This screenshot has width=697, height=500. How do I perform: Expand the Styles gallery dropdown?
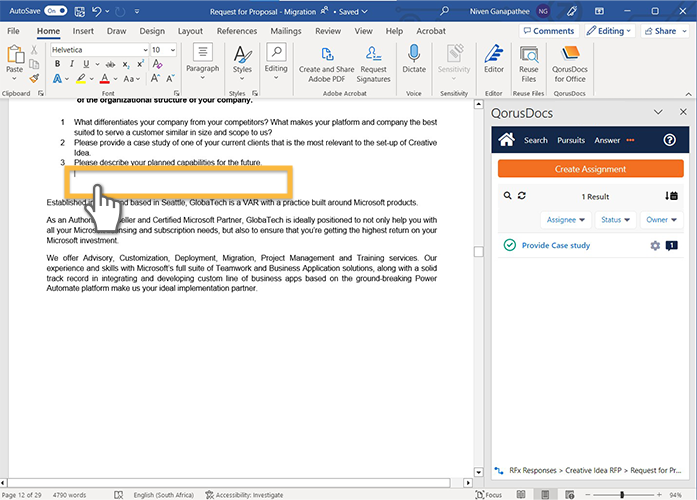click(242, 79)
